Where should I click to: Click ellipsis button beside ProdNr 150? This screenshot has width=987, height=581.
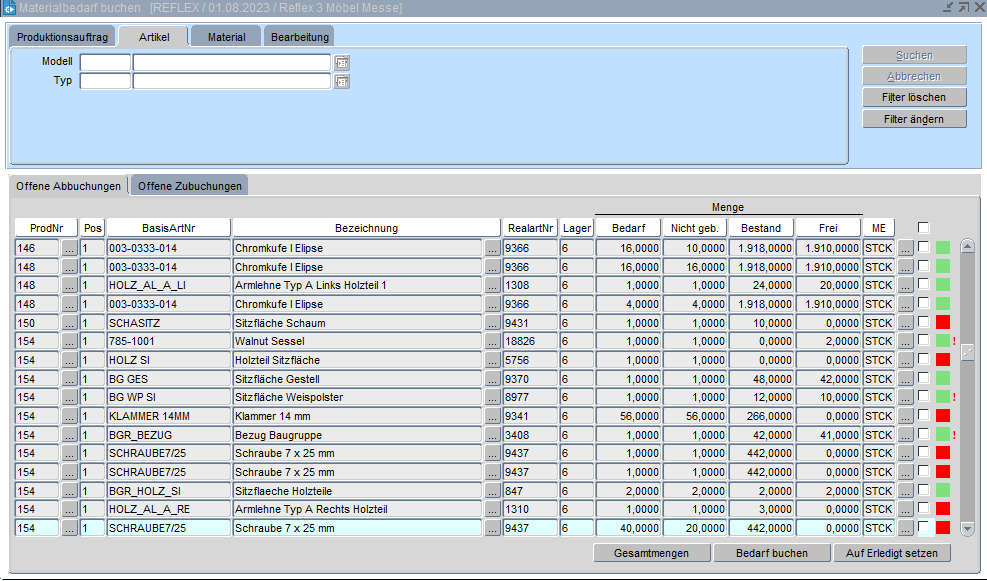tap(69, 323)
